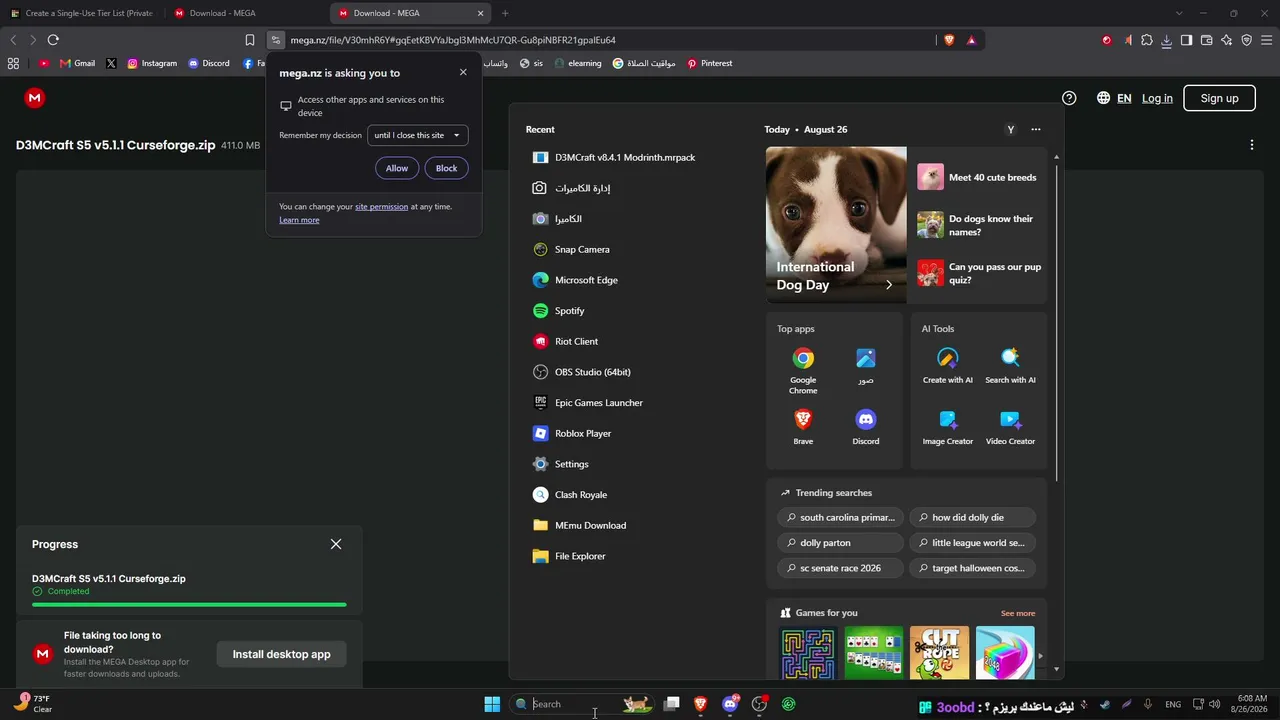1280x720 pixels.
Task: Open Brave browser from the taskbar
Action: tap(701, 704)
